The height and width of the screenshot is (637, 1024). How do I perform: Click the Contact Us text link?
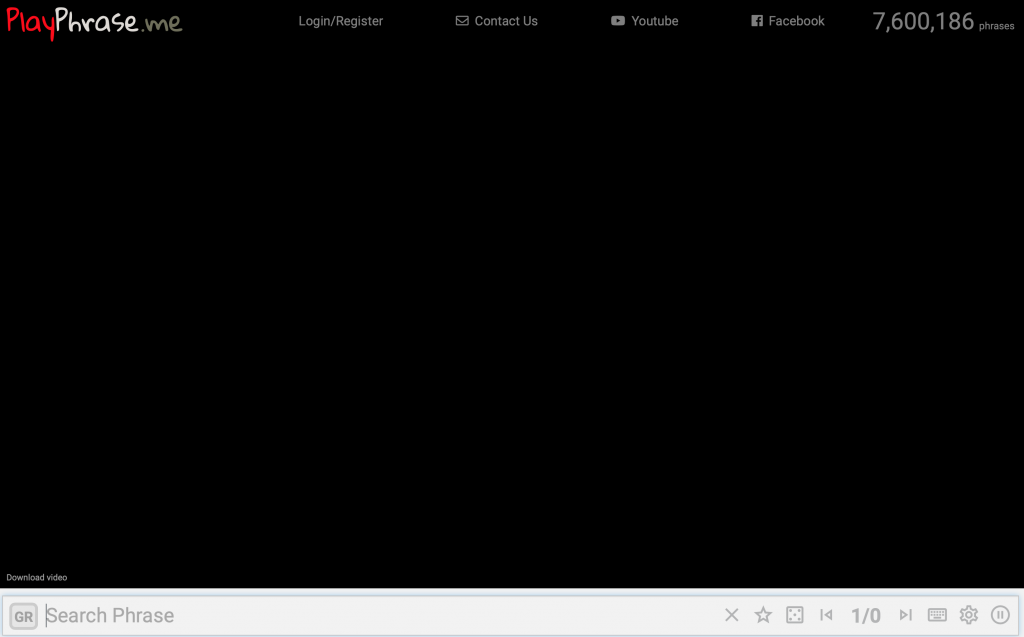506,21
